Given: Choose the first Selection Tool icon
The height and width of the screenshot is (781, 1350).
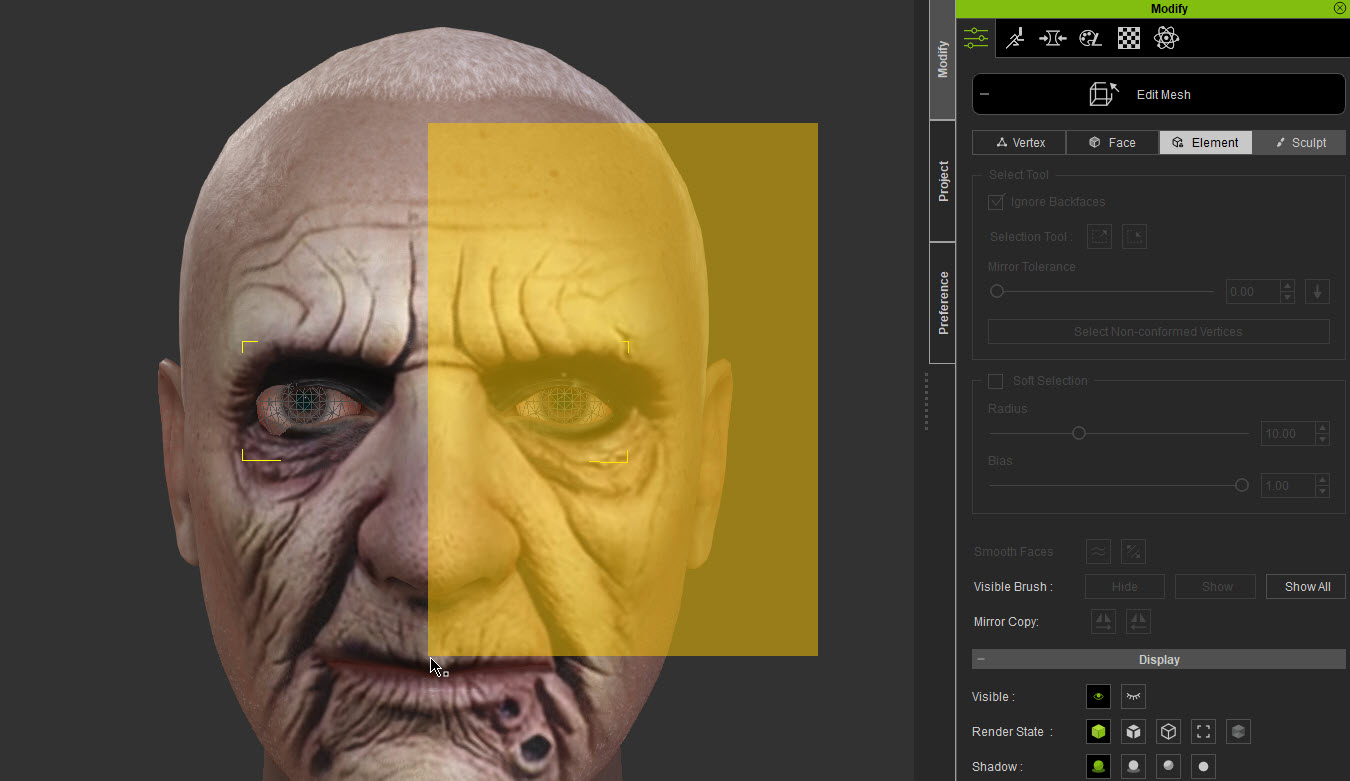Looking at the screenshot, I should [1099, 237].
